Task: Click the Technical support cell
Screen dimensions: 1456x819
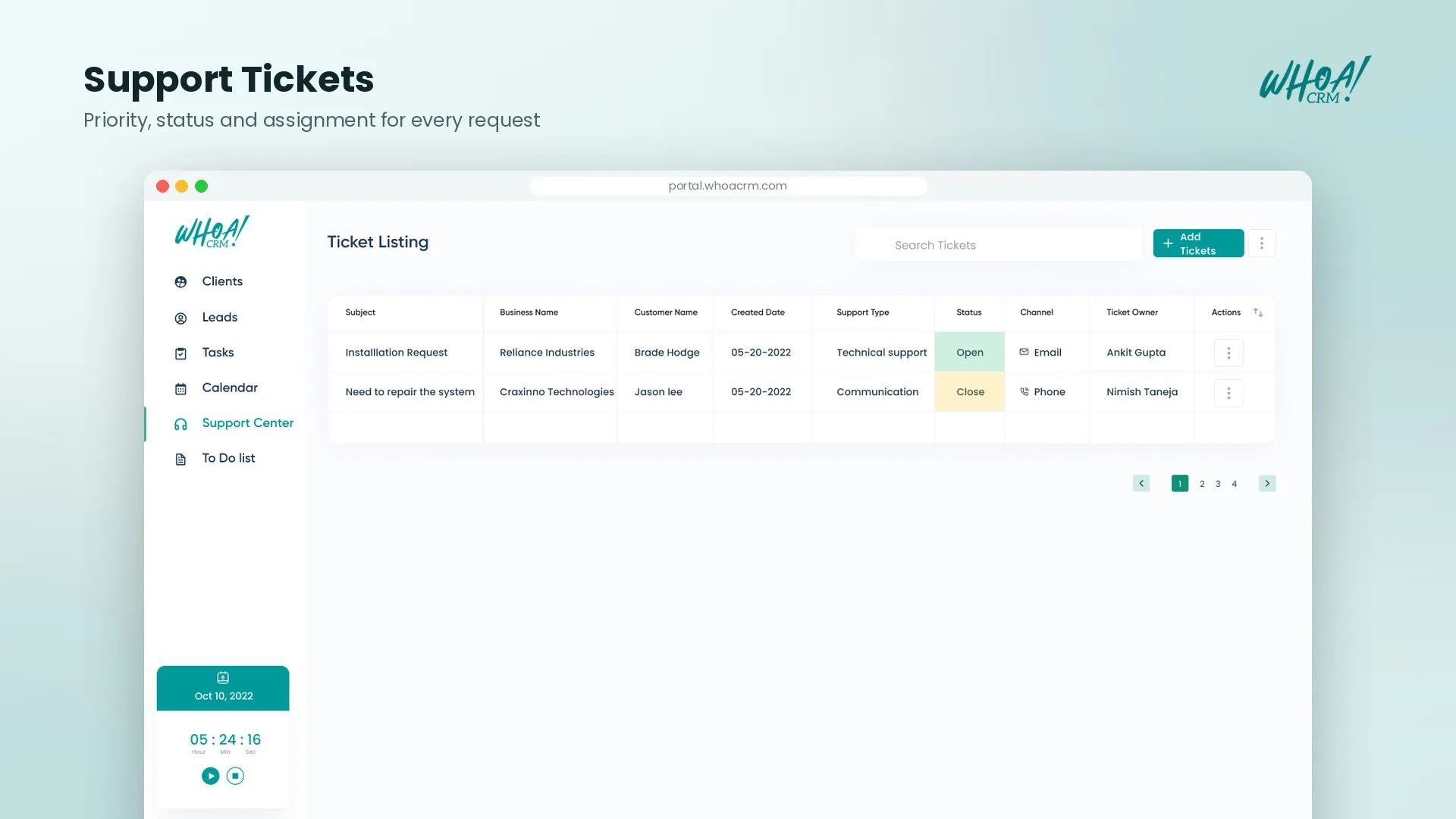Action: (x=881, y=353)
